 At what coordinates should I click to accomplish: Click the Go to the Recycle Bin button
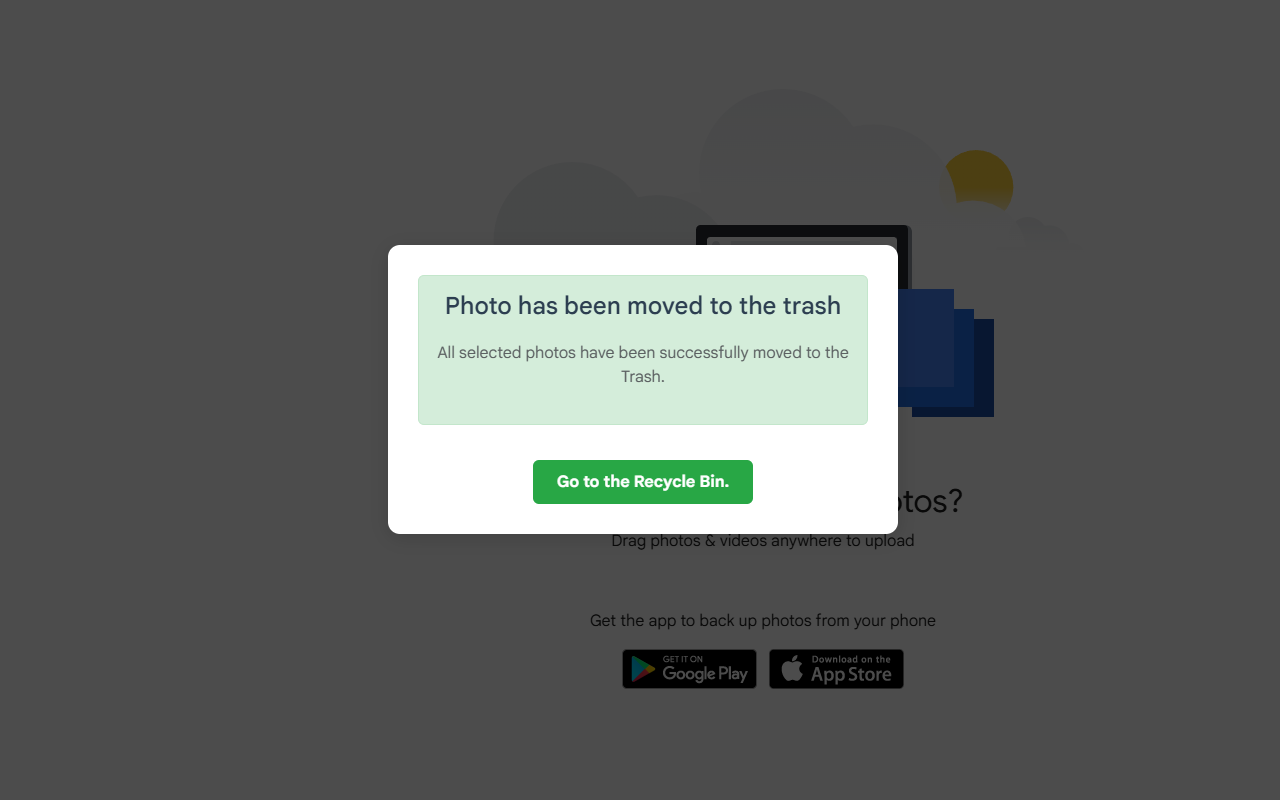click(643, 482)
